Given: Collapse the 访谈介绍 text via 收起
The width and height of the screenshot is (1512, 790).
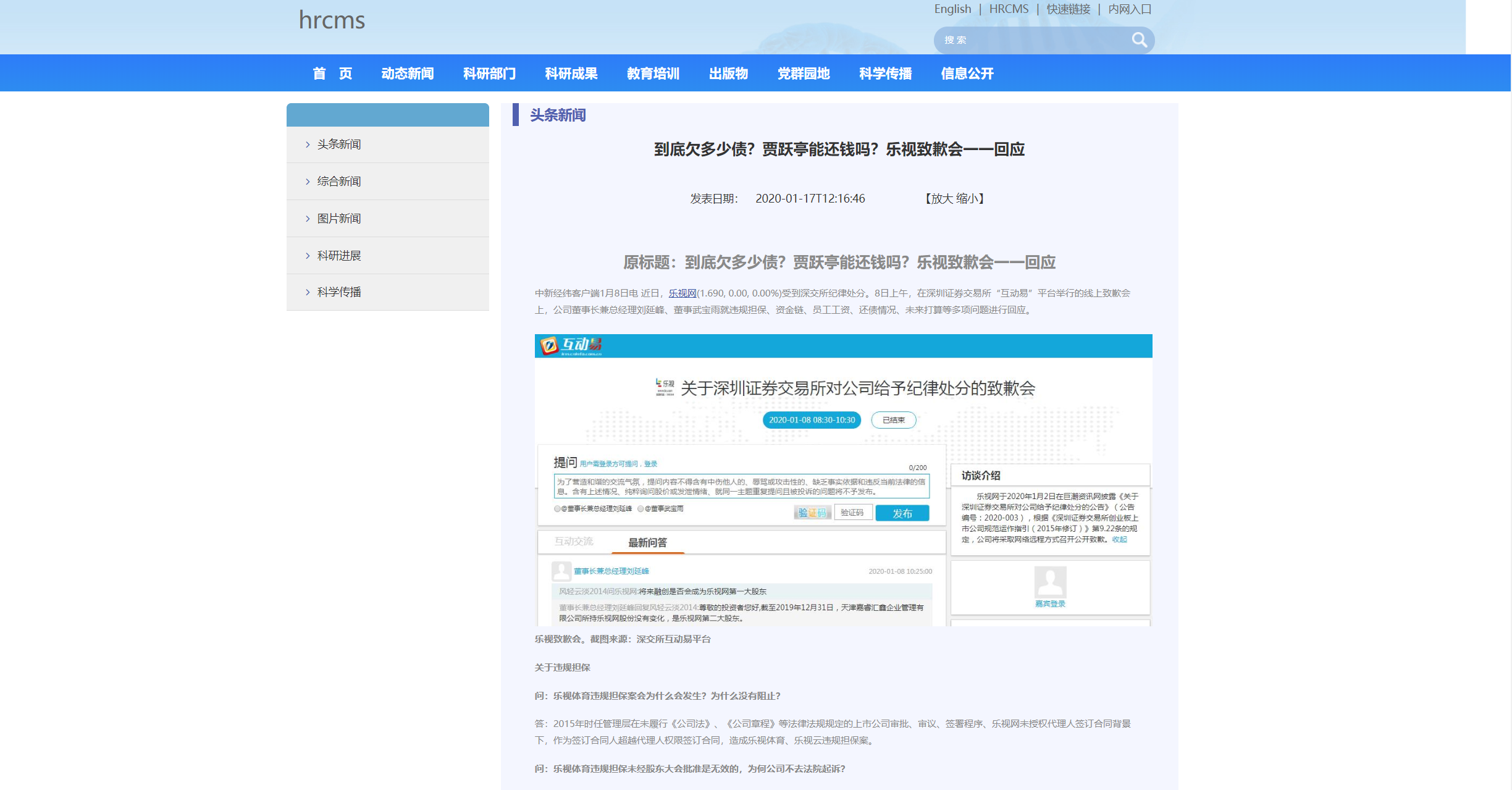Looking at the screenshot, I should [x=1120, y=539].
